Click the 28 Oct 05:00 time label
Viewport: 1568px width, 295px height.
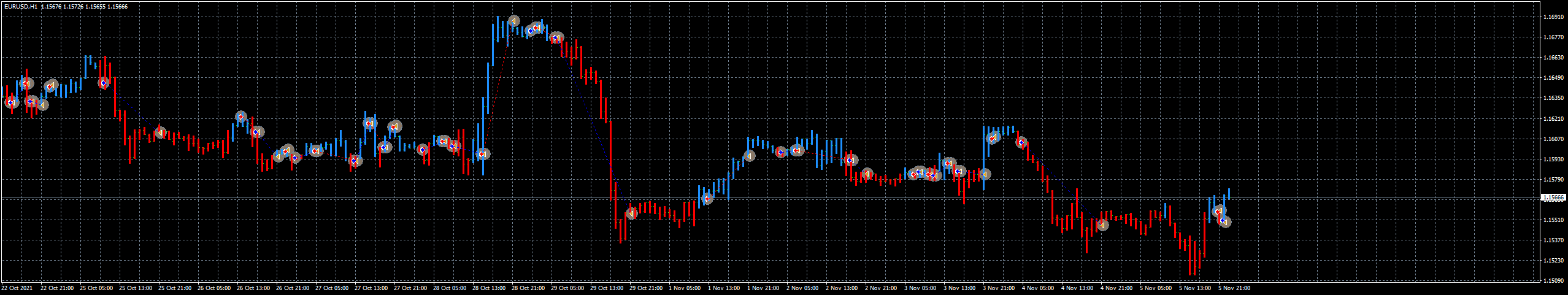tap(450, 288)
